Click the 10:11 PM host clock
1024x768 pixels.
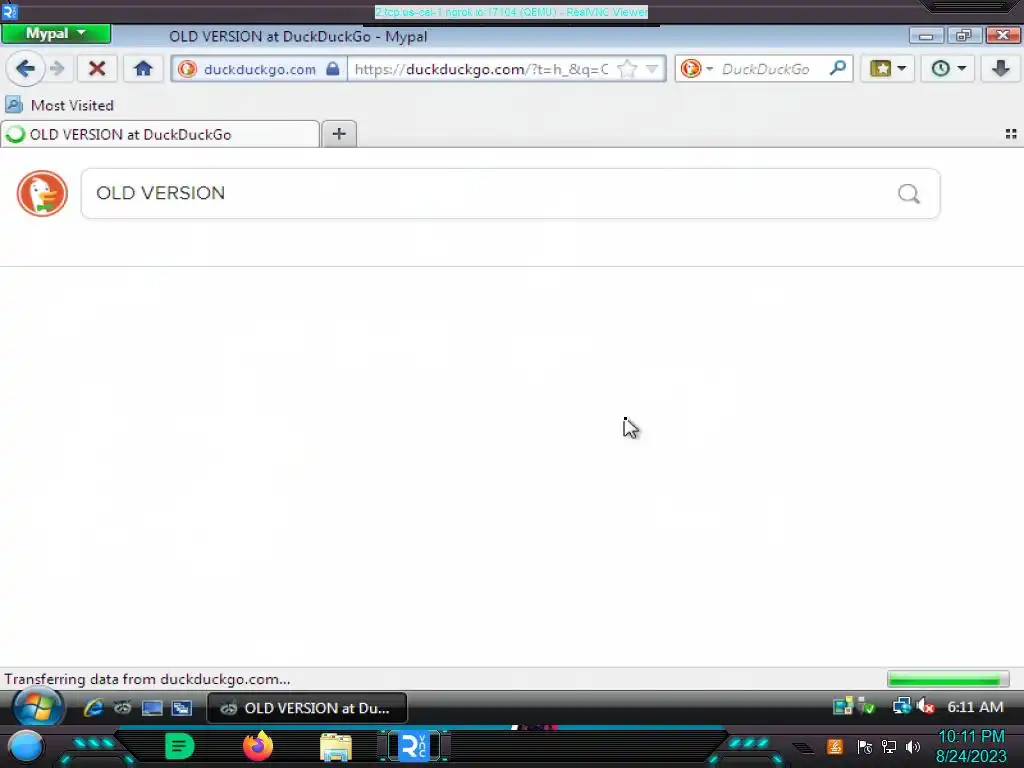tap(971, 737)
